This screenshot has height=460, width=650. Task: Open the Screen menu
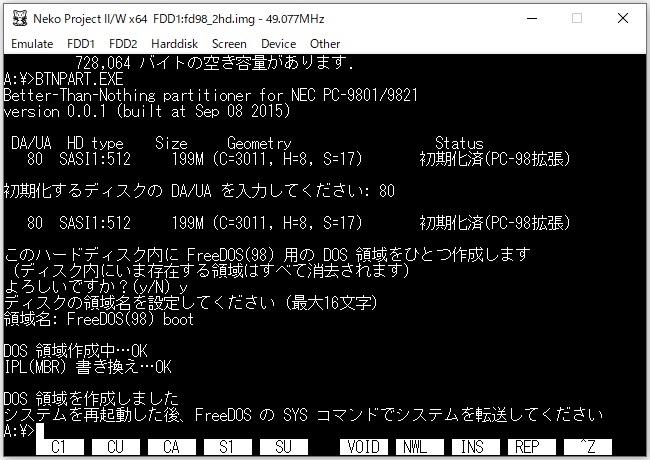pyautogui.click(x=229, y=44)
